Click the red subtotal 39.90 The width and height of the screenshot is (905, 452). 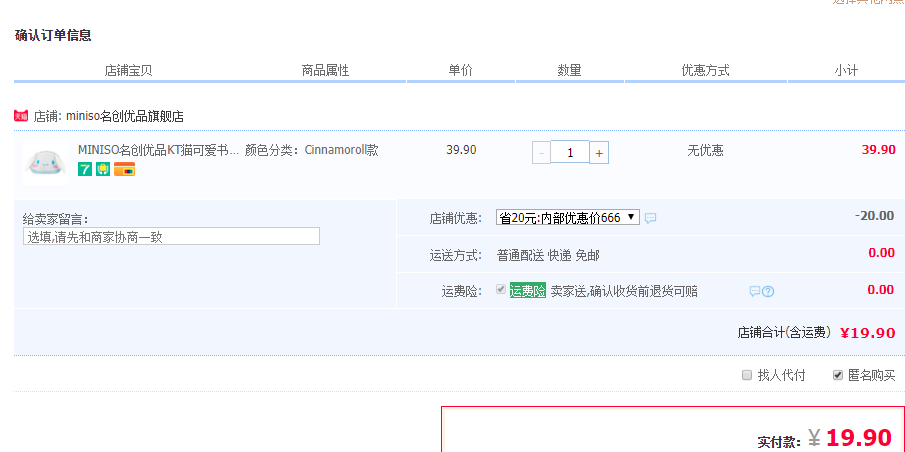[878, 150]
